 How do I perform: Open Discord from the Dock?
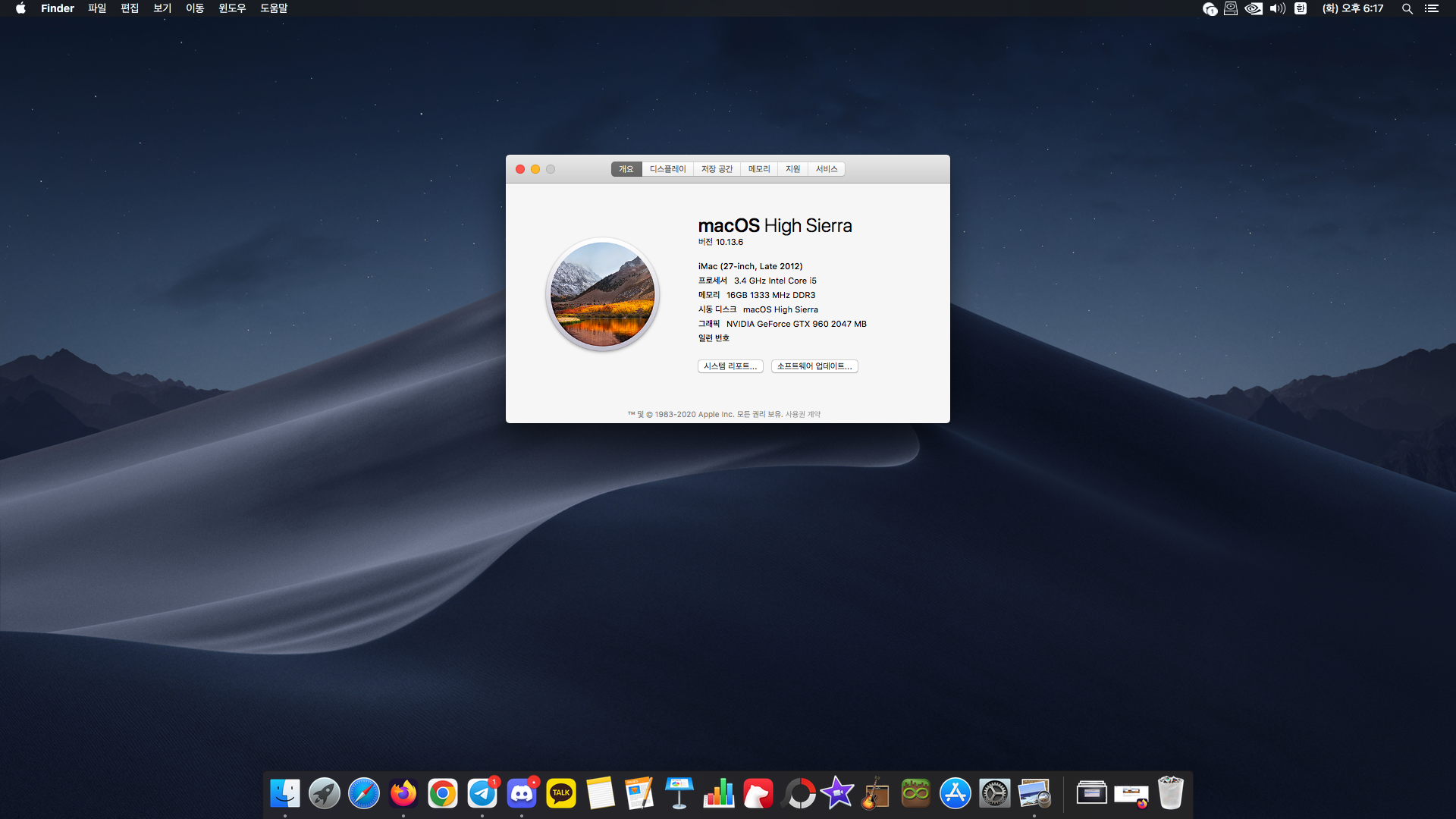pos(522,794)
